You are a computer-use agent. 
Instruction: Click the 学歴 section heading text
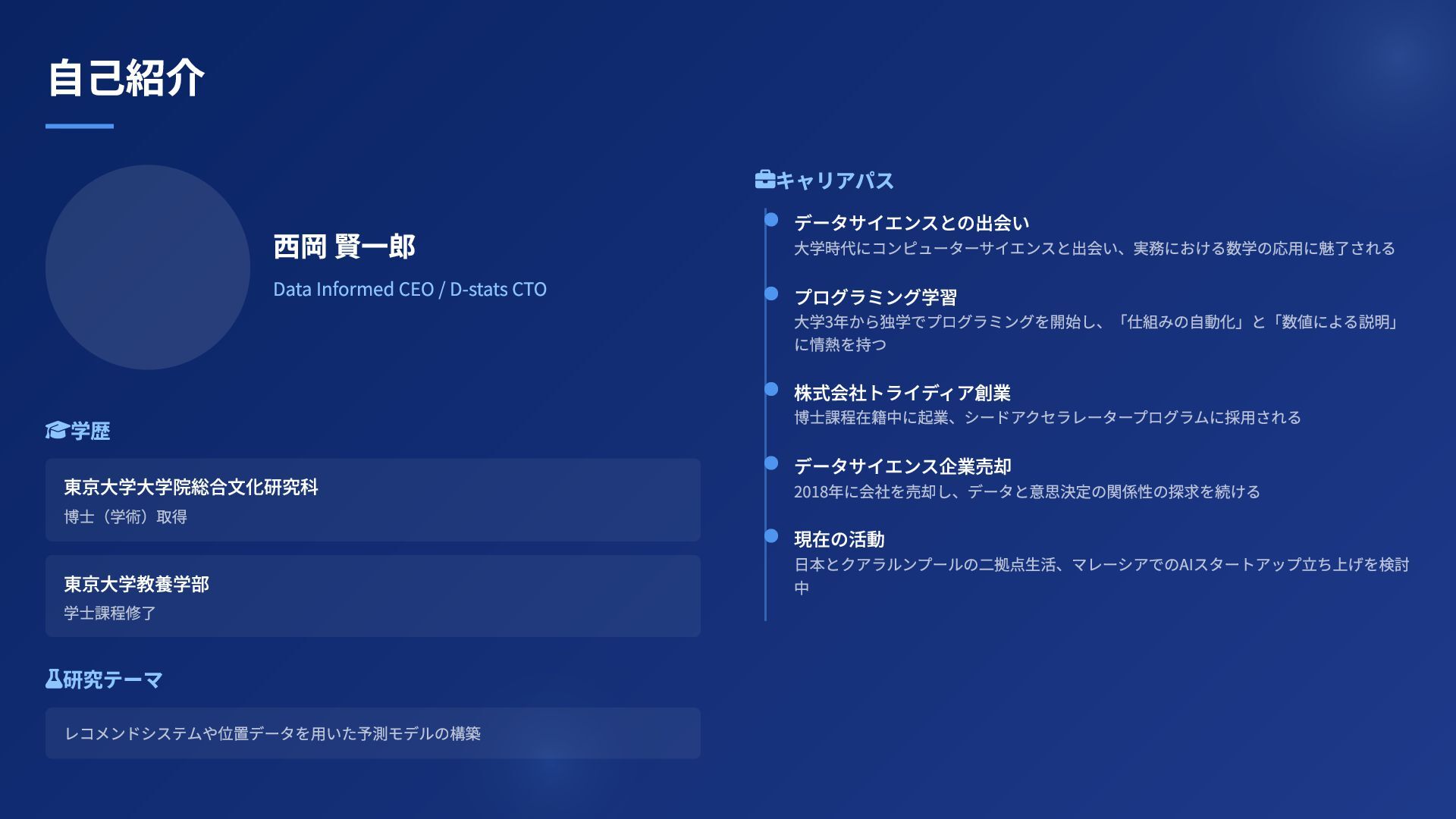pos(90,431)
